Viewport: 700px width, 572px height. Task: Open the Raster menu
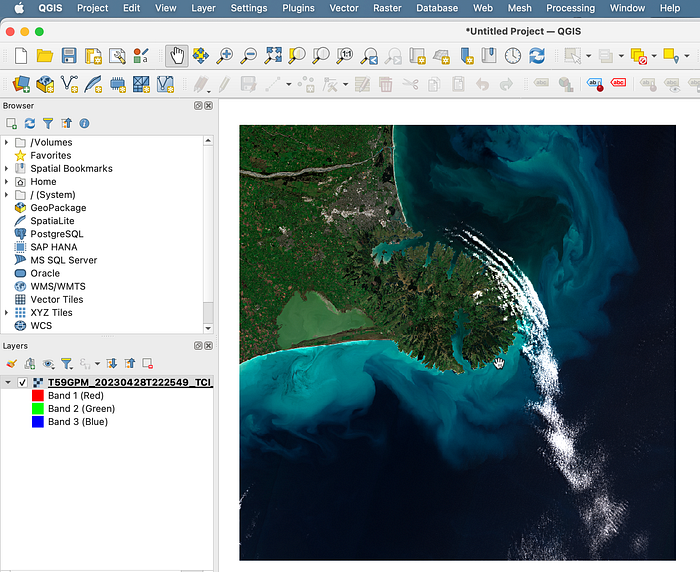[x=387, y=8]
